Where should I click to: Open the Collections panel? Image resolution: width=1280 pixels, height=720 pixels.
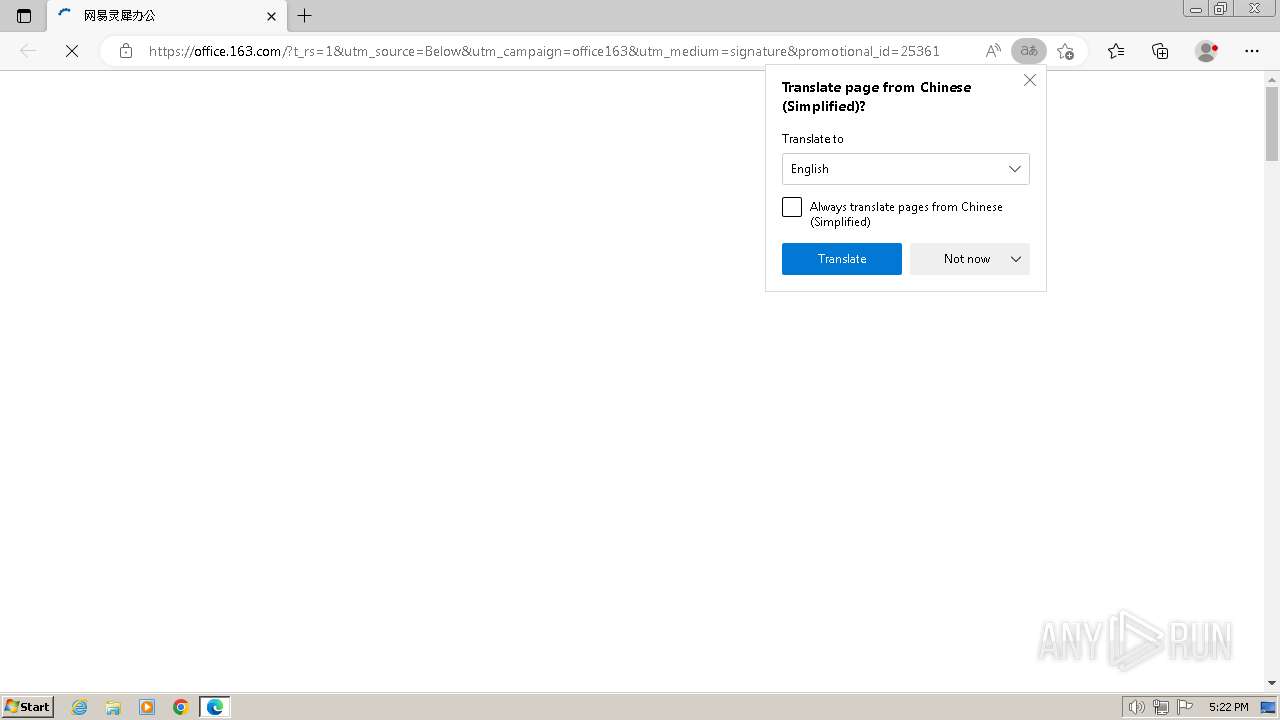[1160, 51]
